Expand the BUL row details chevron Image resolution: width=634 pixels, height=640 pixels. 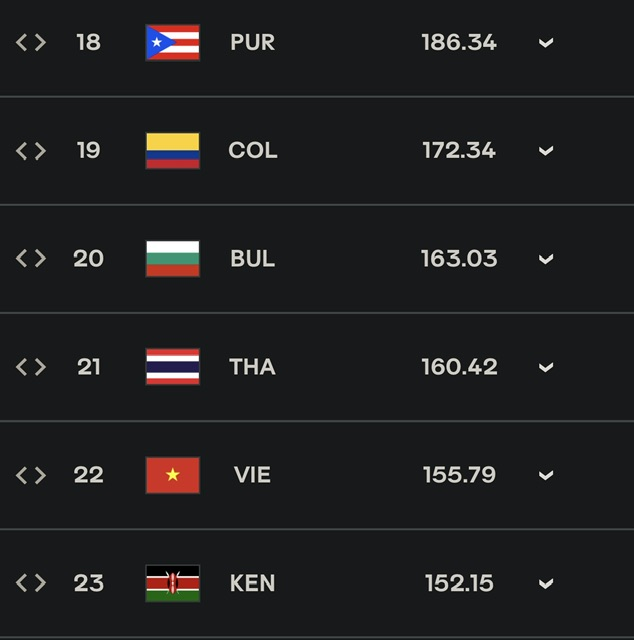tap(546, 259)
